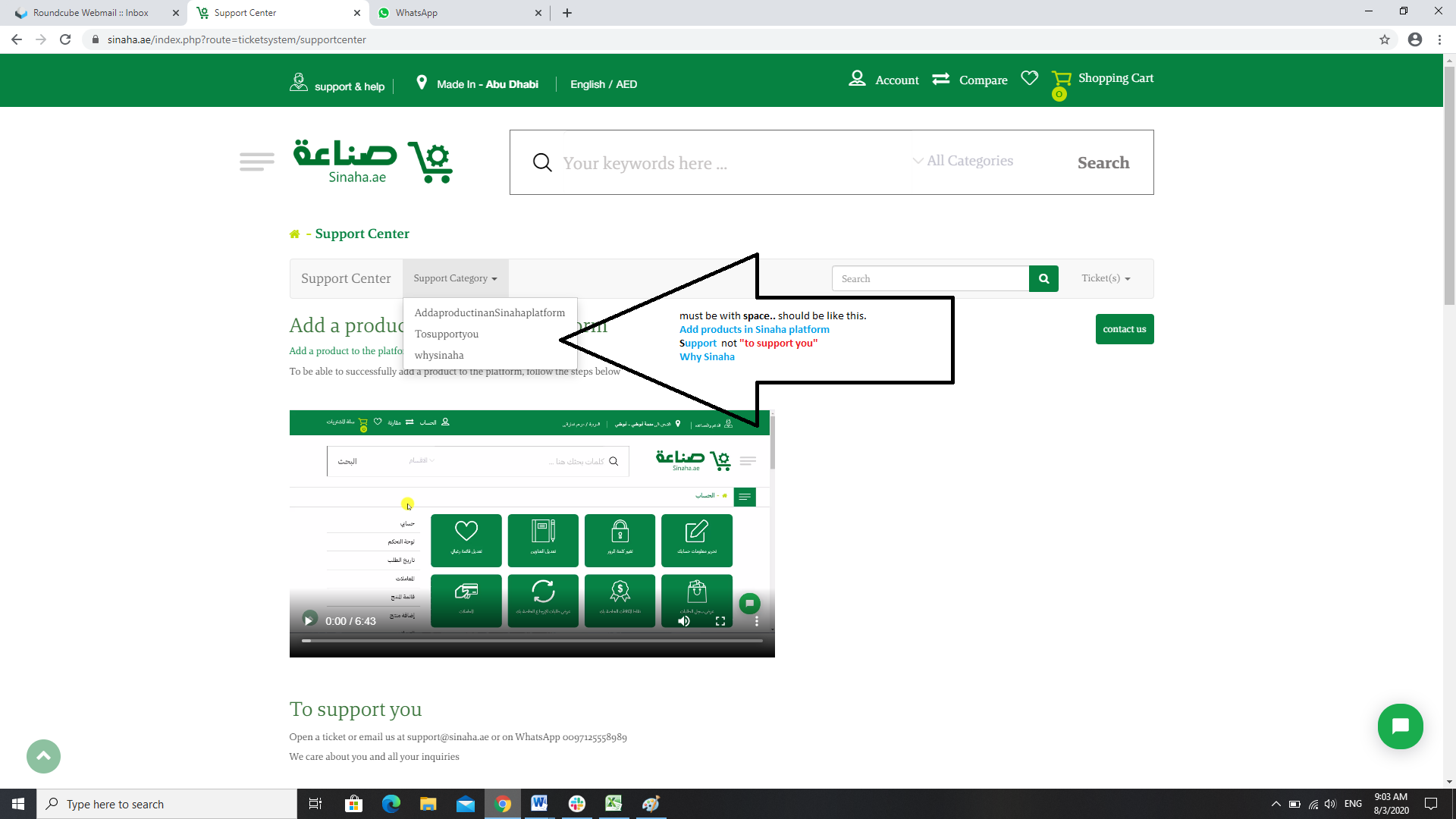Viewport: 1456px width, 819px height.
Task: Click the Account link
Action: 897,80
